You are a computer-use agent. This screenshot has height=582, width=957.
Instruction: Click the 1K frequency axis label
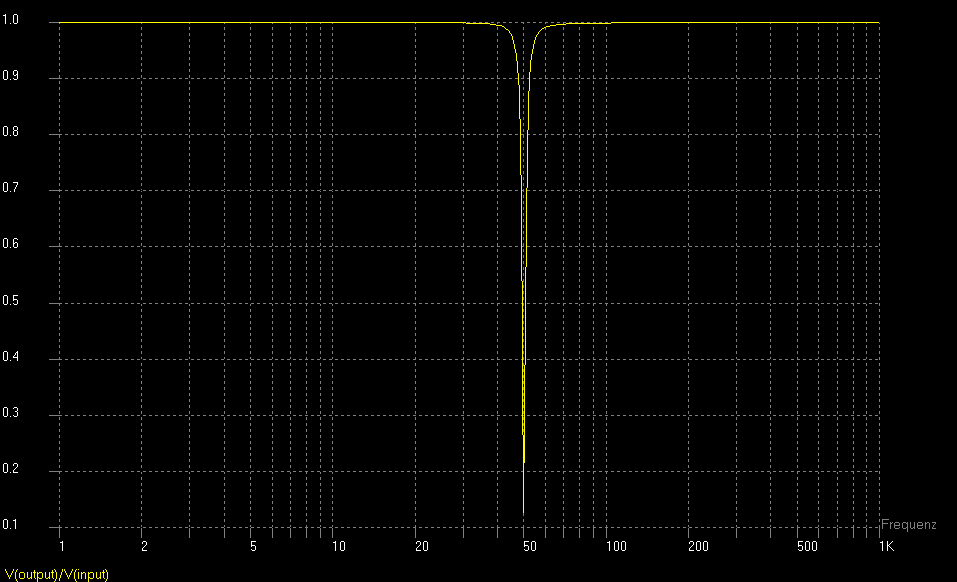tap(886, 546)
